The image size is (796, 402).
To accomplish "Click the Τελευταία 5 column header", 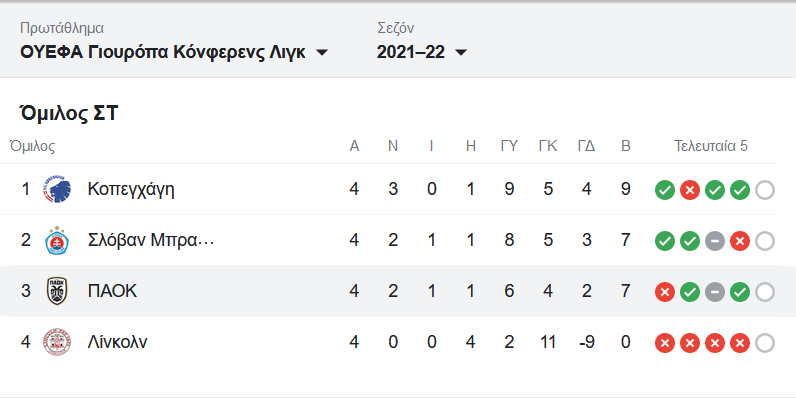I will point(711,146).
